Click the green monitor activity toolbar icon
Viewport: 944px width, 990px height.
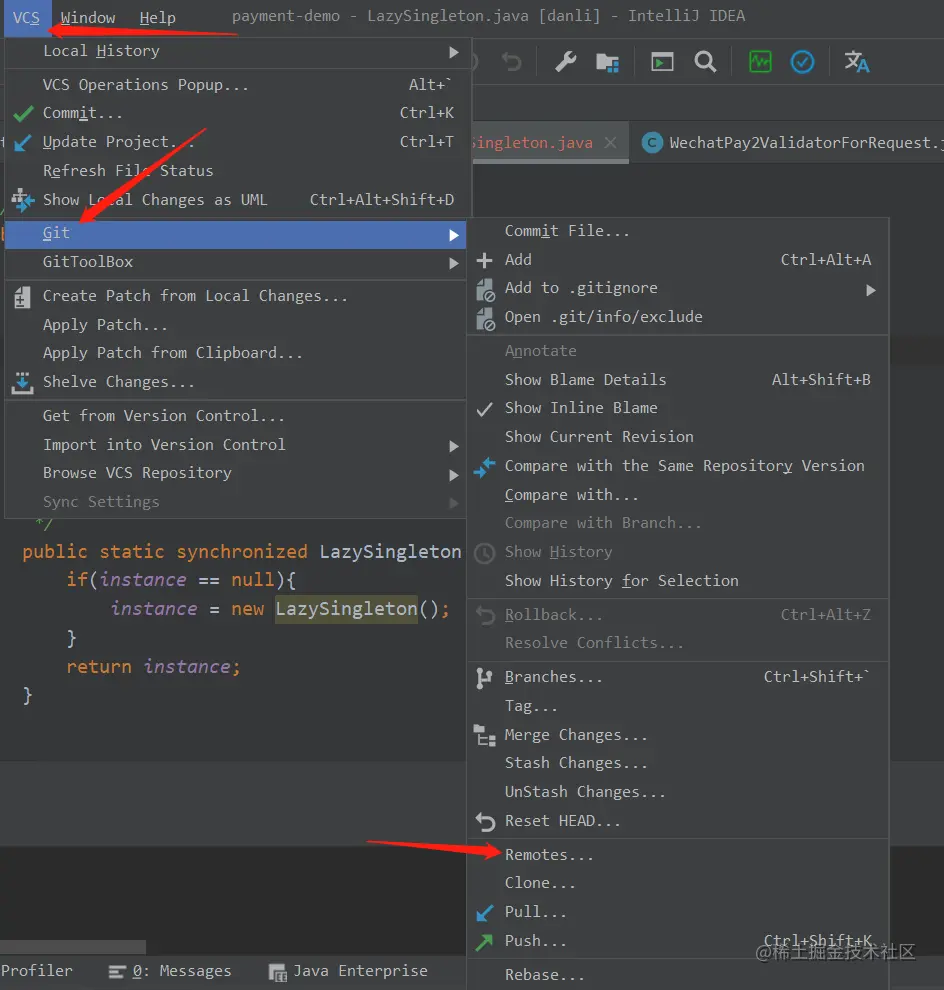(760, 62)
